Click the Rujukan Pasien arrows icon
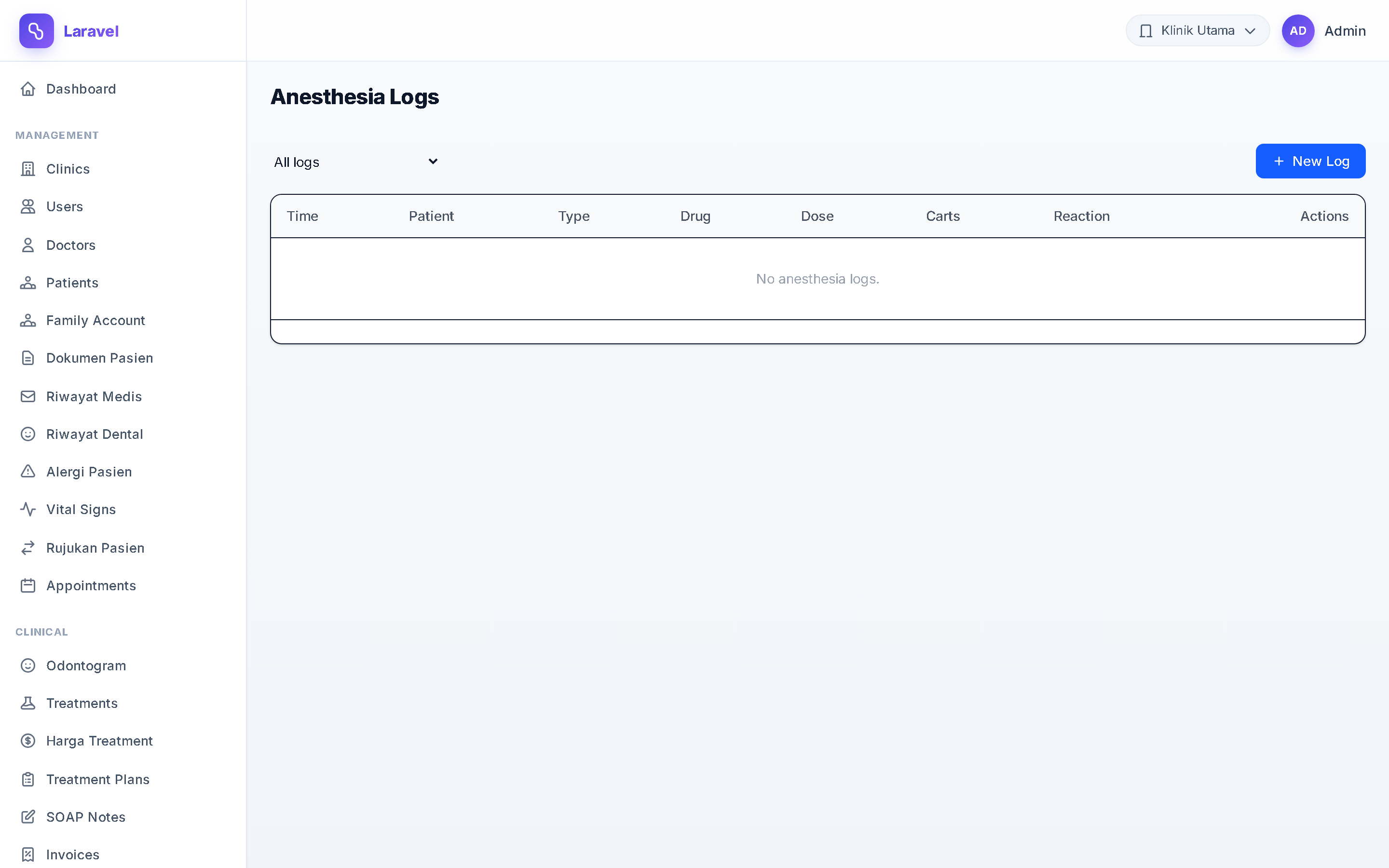This screenshot has width=1389, height=868. pos(27,548)
